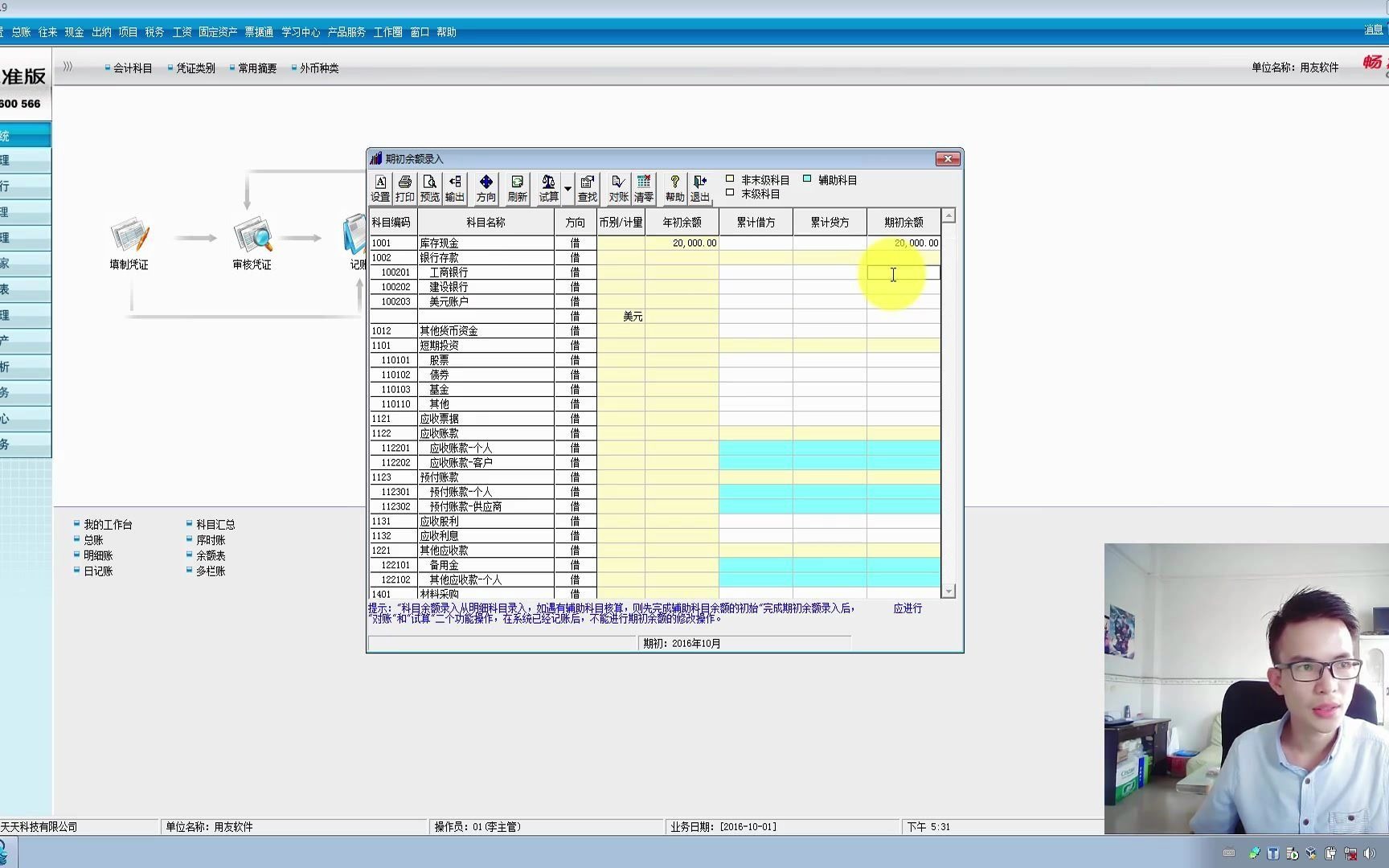The height and width of the screenshot is (868, 1389).
Task: Open the 明细账 link
Action: pyautogui.click(x=98, y=555)
